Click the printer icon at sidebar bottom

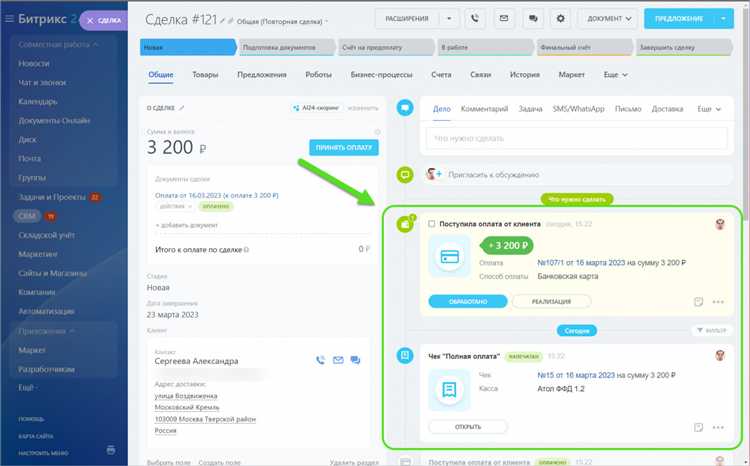point(111,450)
